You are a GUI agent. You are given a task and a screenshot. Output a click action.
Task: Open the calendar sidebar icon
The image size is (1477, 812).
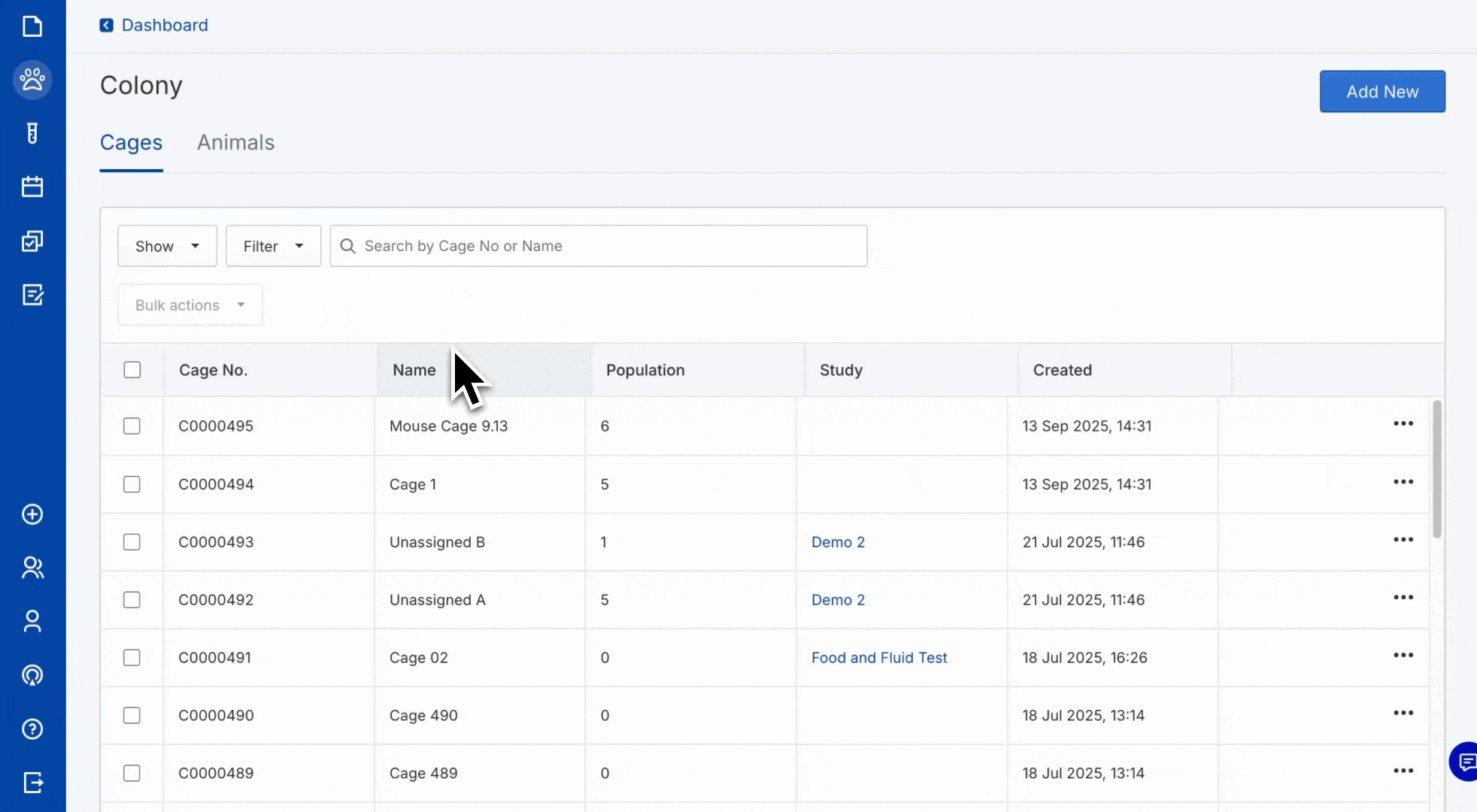pos(32,186)
